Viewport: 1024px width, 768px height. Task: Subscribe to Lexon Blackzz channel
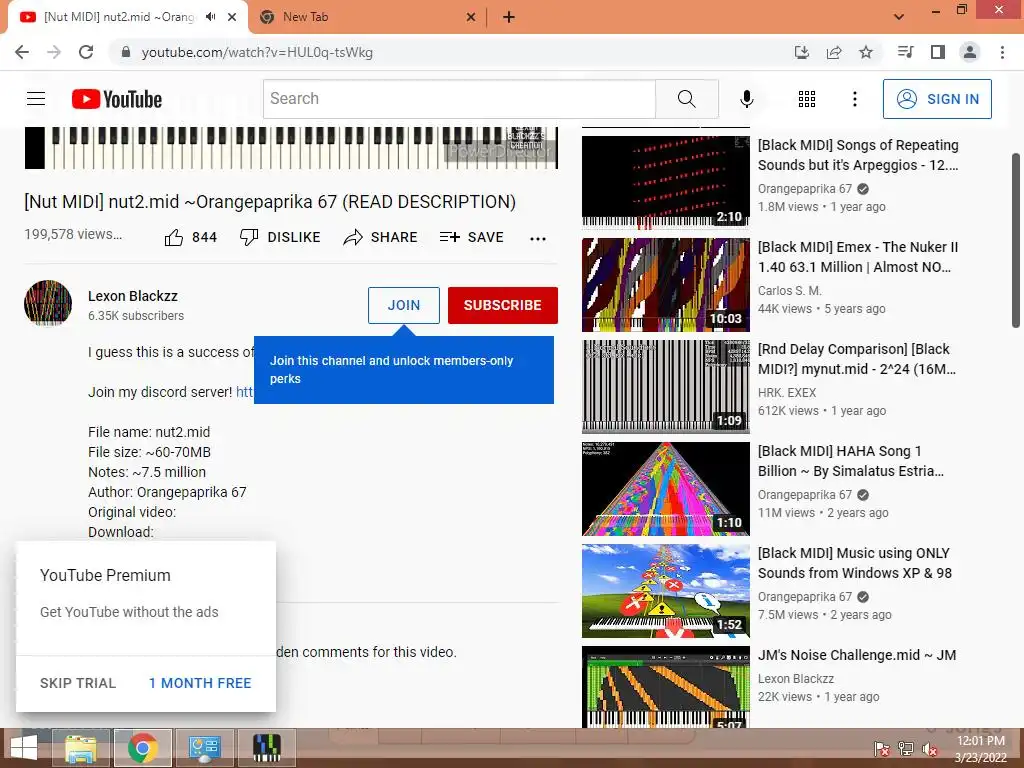pyautogui.click(x=502, y=305)
